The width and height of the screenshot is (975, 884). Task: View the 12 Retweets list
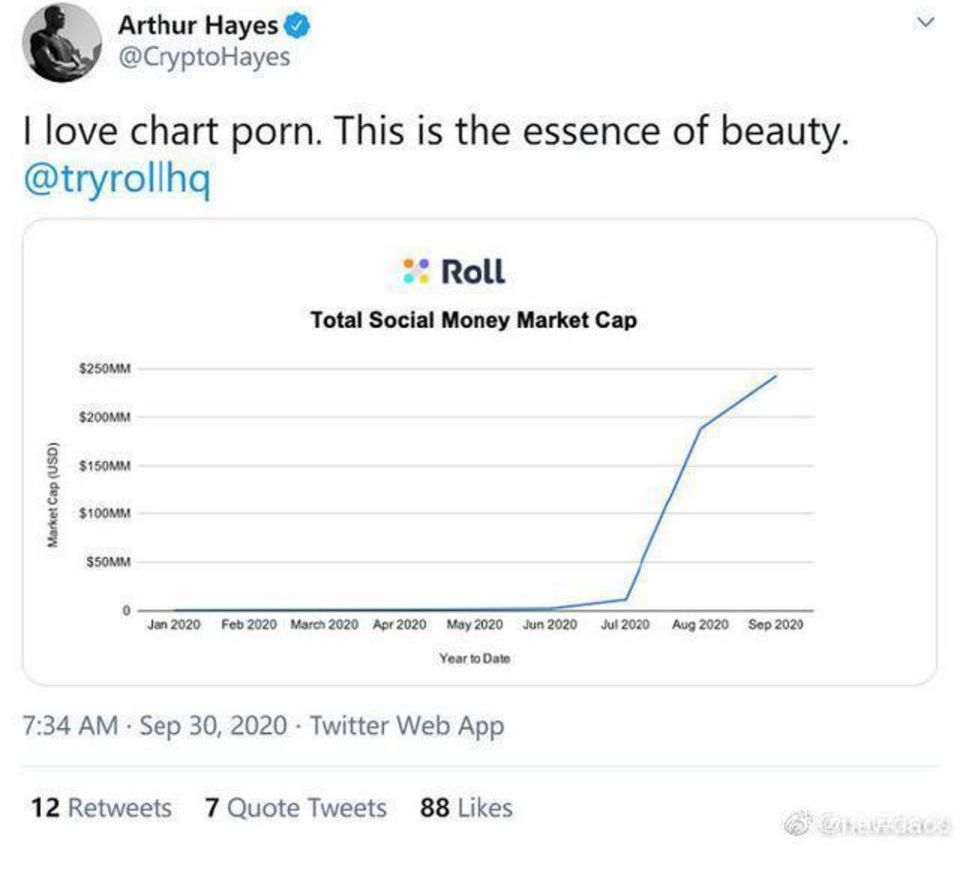pyautogui.click(x=101, y=808)
